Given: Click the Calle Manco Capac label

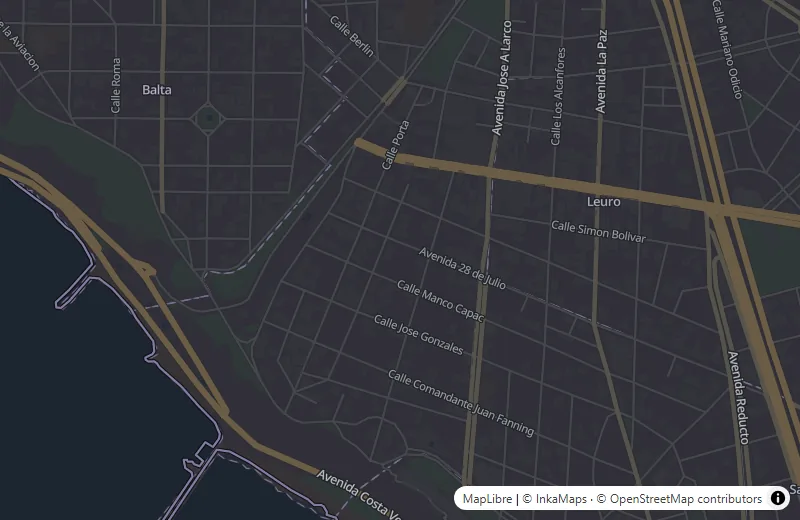Looking at the screenshot, I should coord(440,301).
